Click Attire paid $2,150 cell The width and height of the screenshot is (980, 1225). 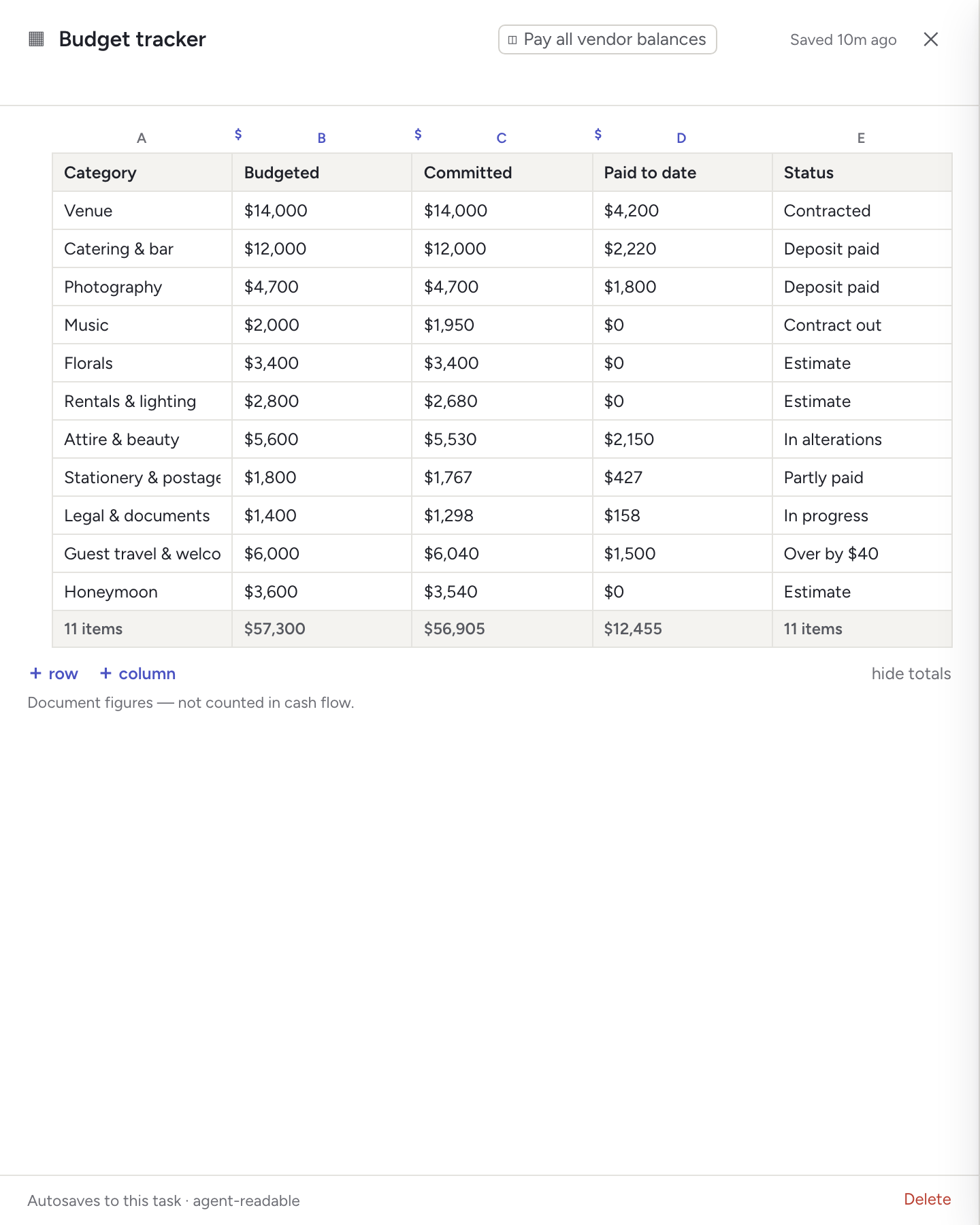pyautogui.click(x=682, y=440)
